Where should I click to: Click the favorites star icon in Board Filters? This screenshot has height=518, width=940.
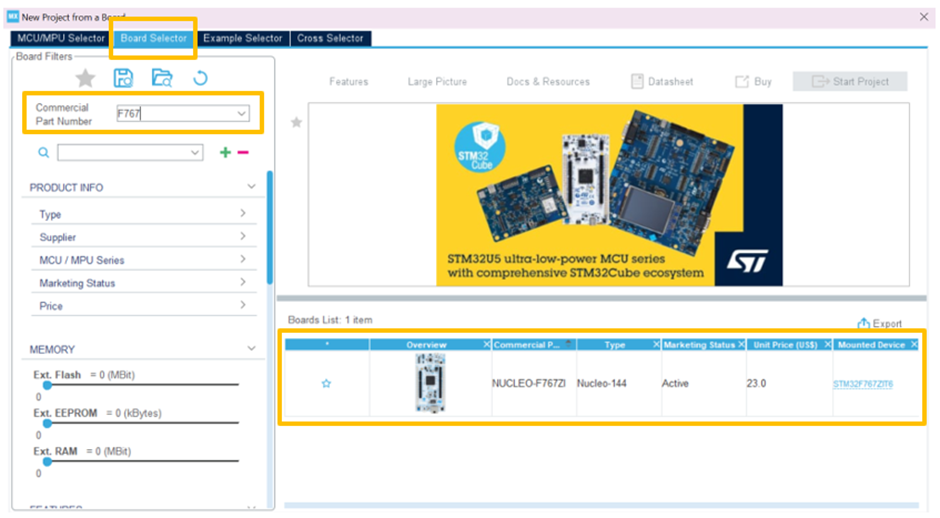tap(86, 78)
